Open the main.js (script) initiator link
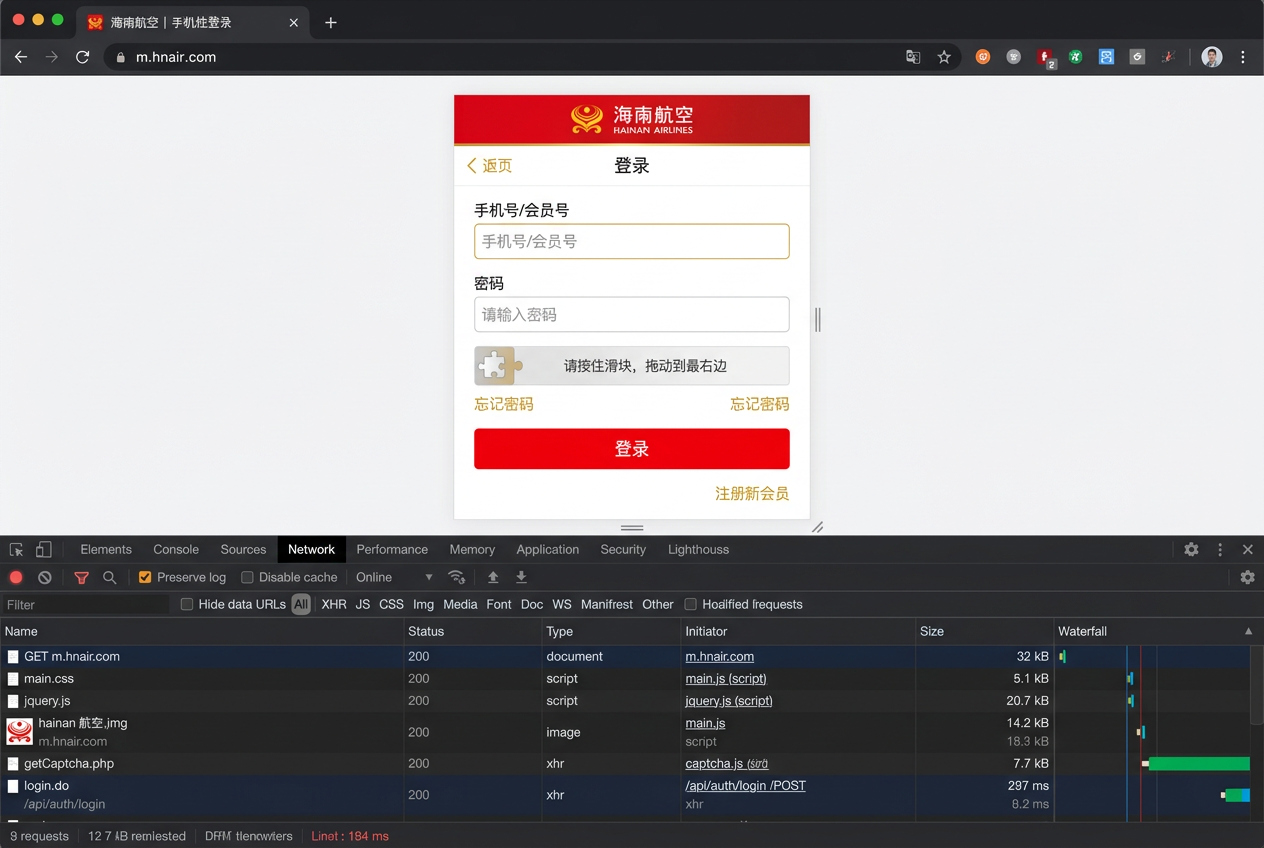 726,679
